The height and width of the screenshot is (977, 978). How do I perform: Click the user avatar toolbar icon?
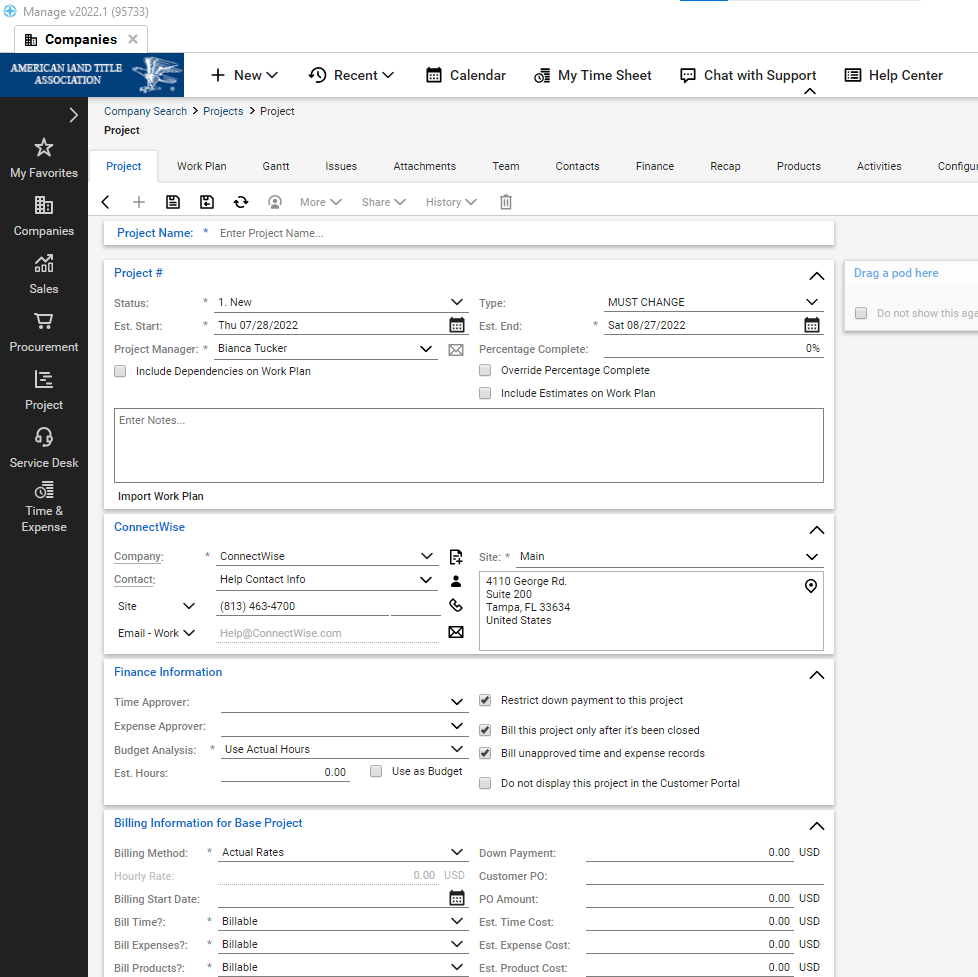(274, 202)
